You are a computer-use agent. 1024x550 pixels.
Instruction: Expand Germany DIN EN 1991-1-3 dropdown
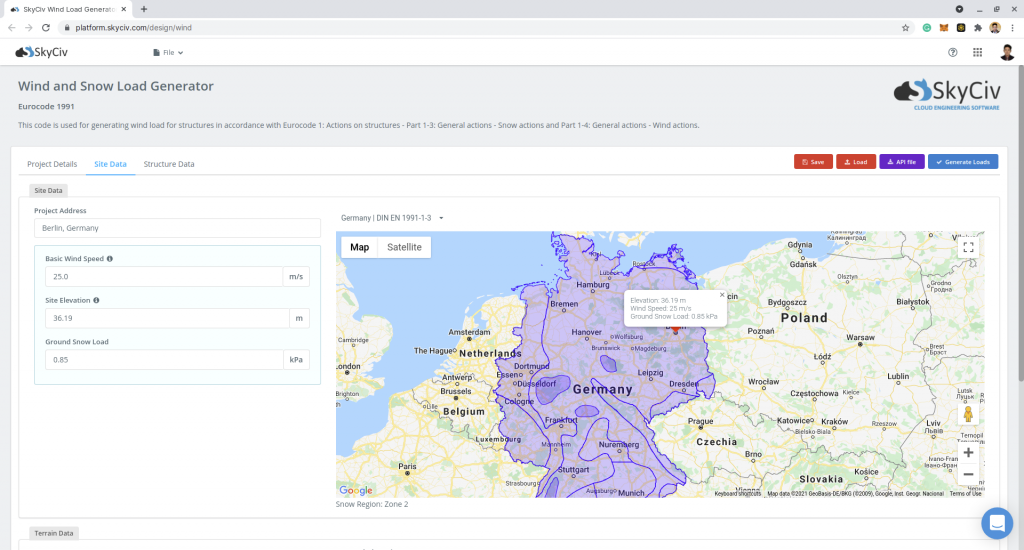click(x=392, y=217)
